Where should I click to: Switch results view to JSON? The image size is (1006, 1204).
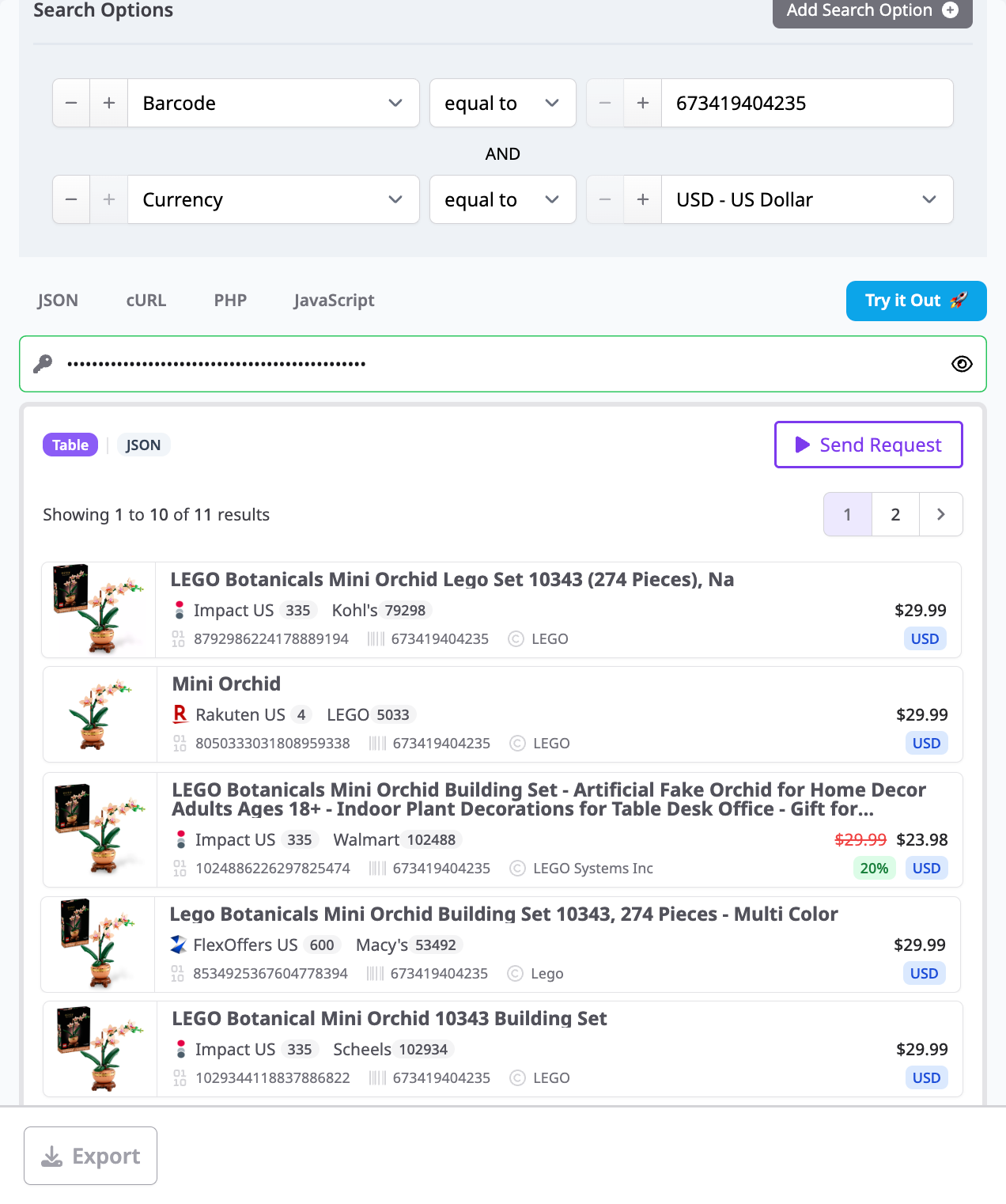(143, 445)
